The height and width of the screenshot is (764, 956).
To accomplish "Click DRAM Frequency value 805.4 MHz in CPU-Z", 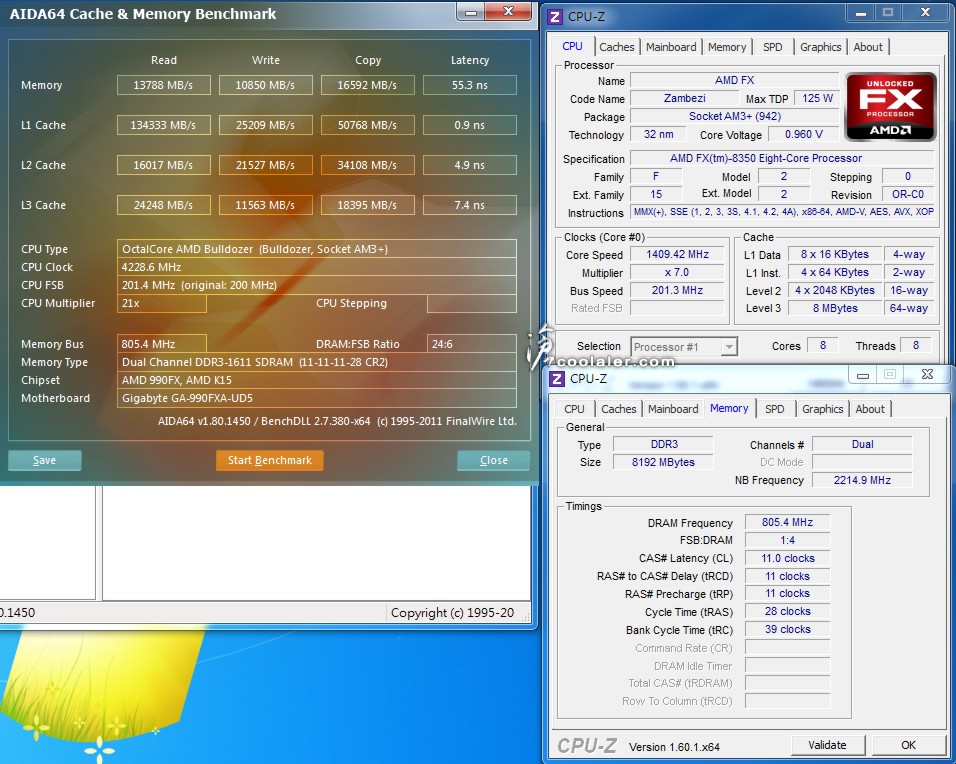I will click(787, 523).
